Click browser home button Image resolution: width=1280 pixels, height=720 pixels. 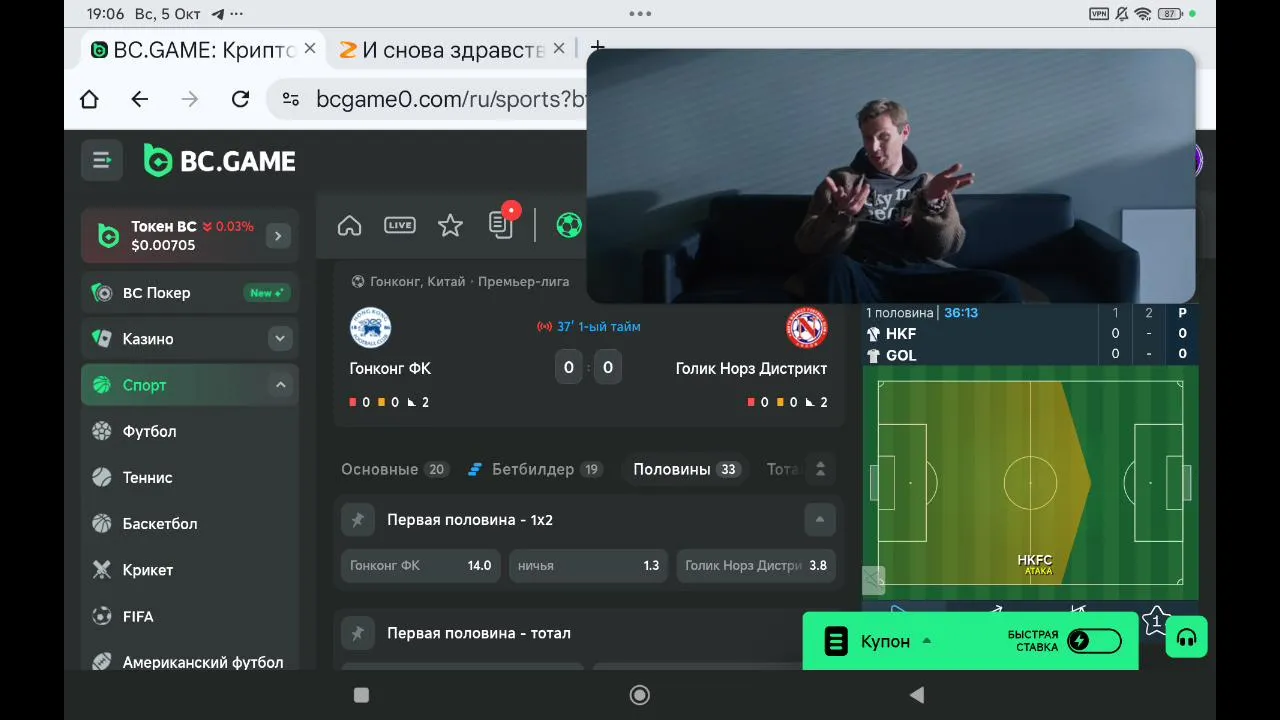(89, 99)
